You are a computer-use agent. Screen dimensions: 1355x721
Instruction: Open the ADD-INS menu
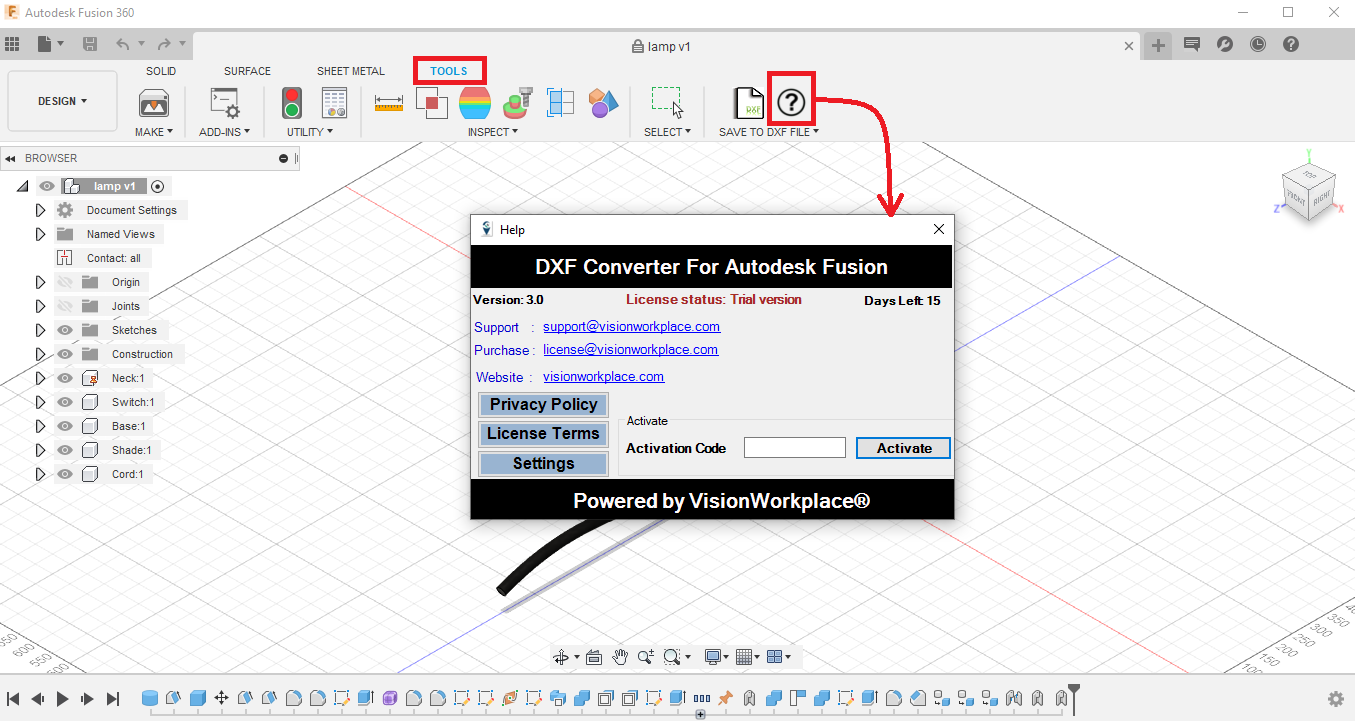point(225,132)
